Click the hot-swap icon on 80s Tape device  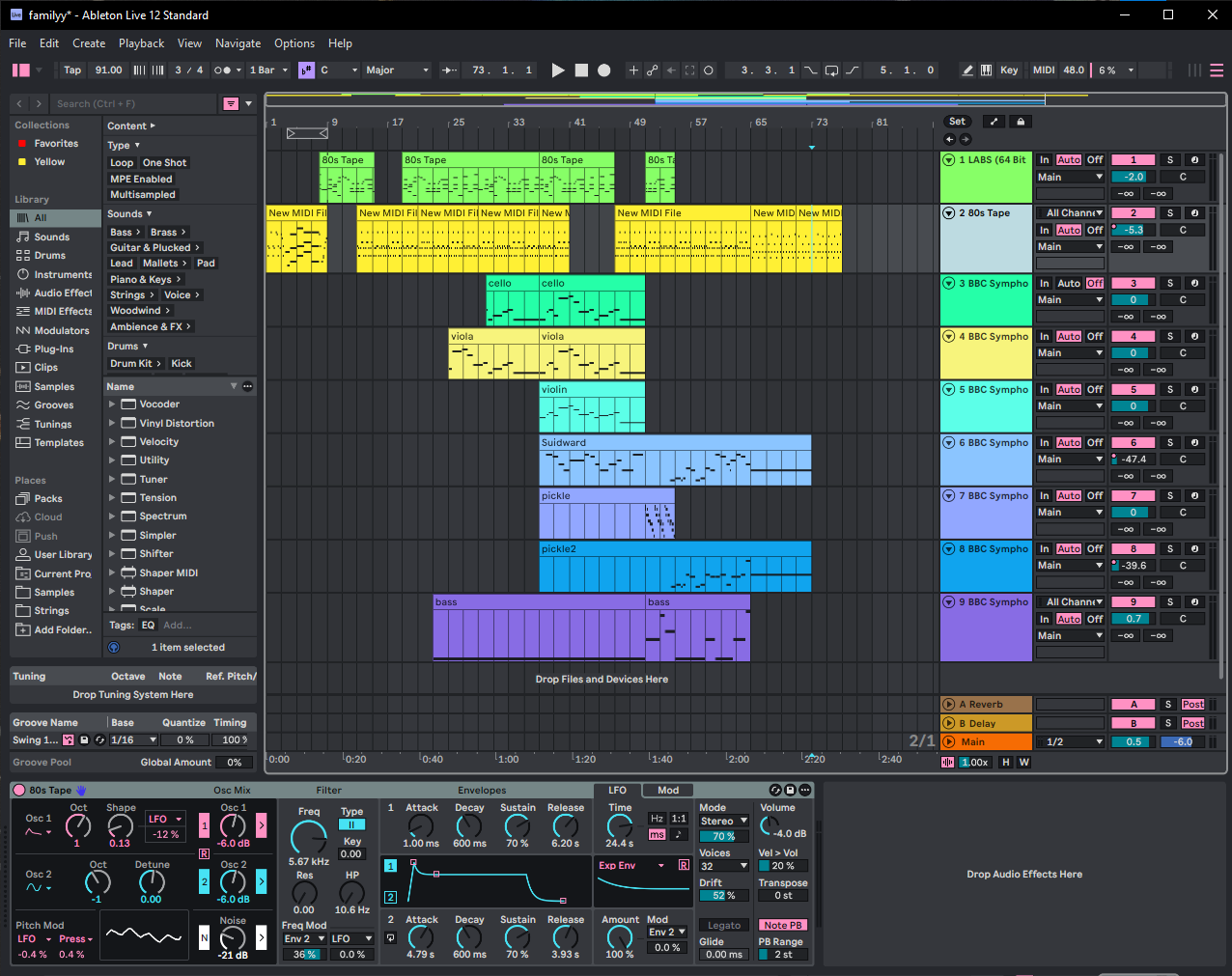click(x=775, y=790)
